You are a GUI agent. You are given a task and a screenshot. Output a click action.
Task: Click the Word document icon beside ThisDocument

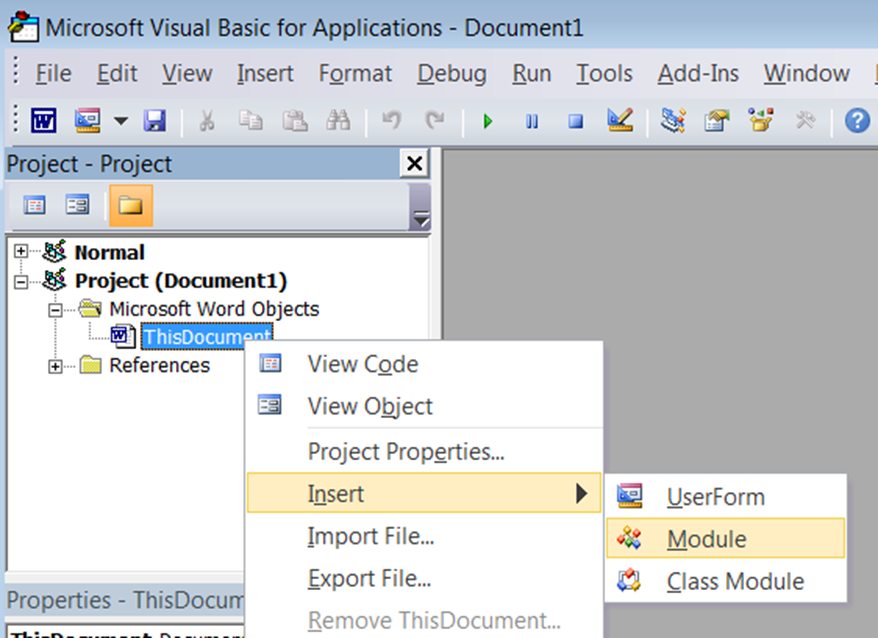coord(123,336)
